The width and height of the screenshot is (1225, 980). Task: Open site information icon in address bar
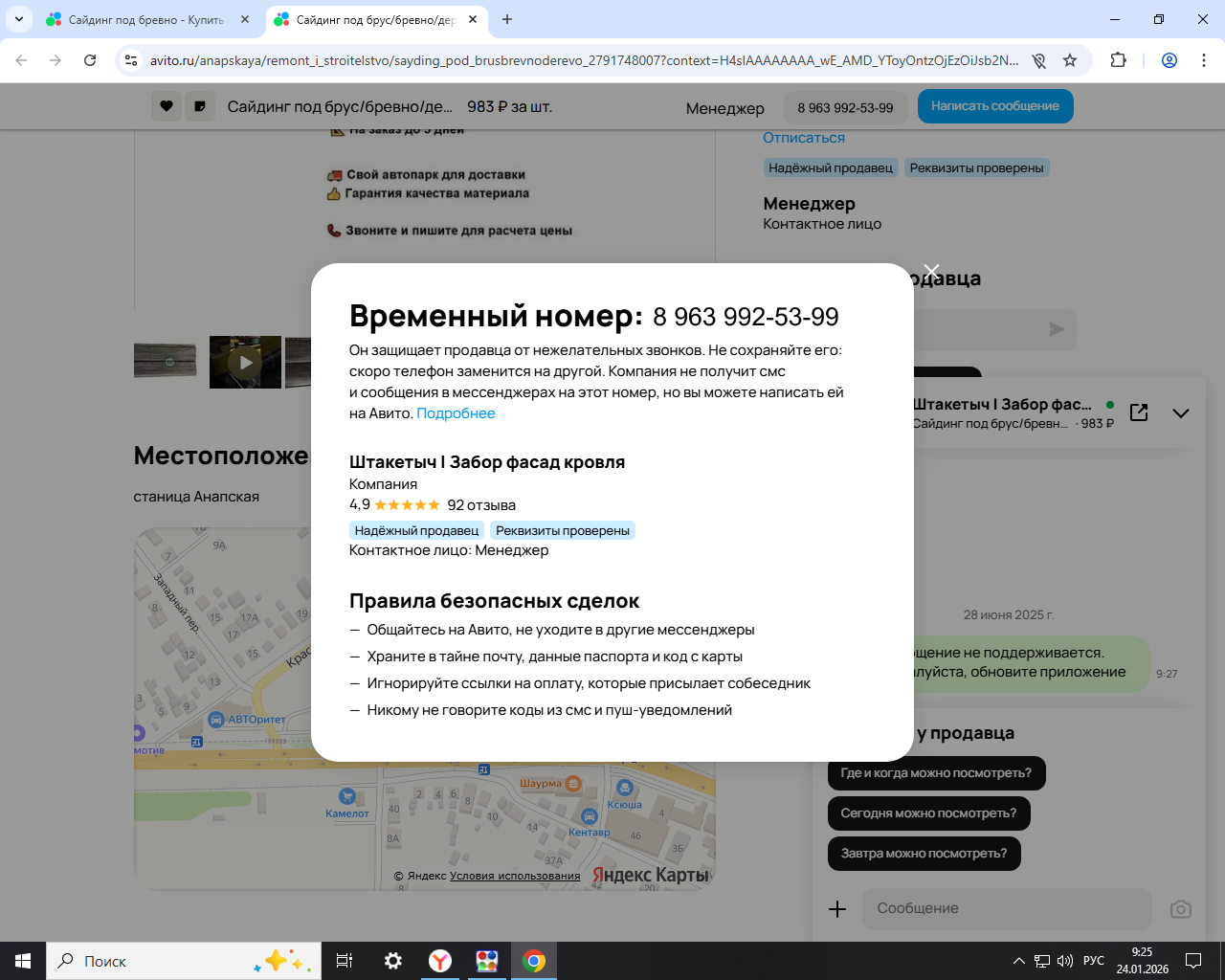[131, 60]
